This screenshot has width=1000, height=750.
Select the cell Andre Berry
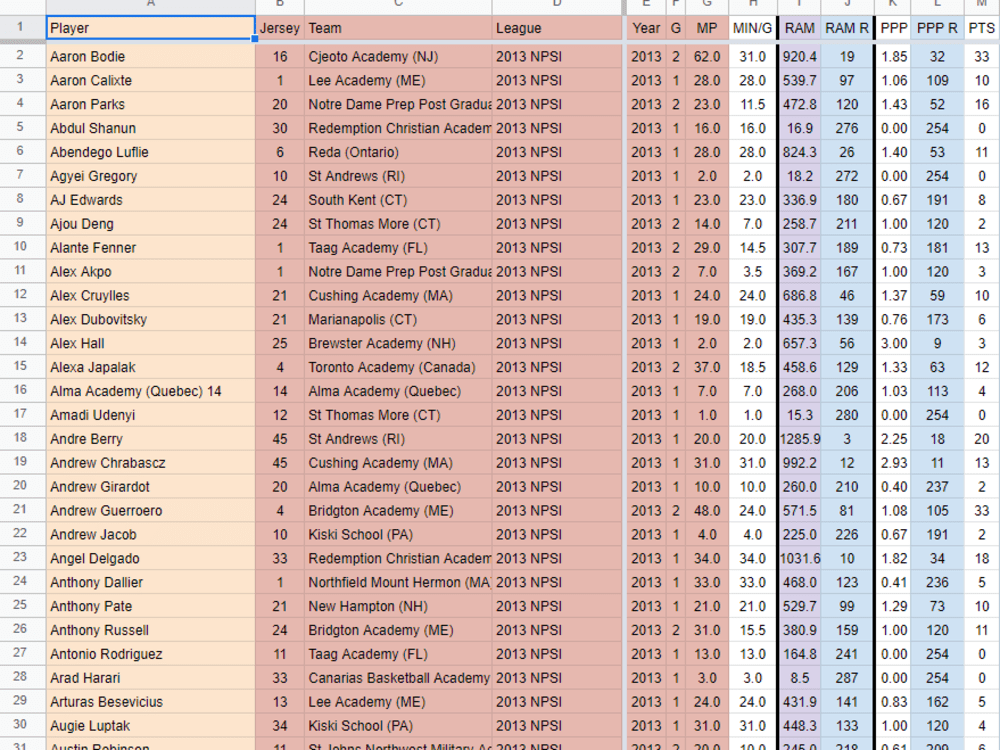pos(151,439)
